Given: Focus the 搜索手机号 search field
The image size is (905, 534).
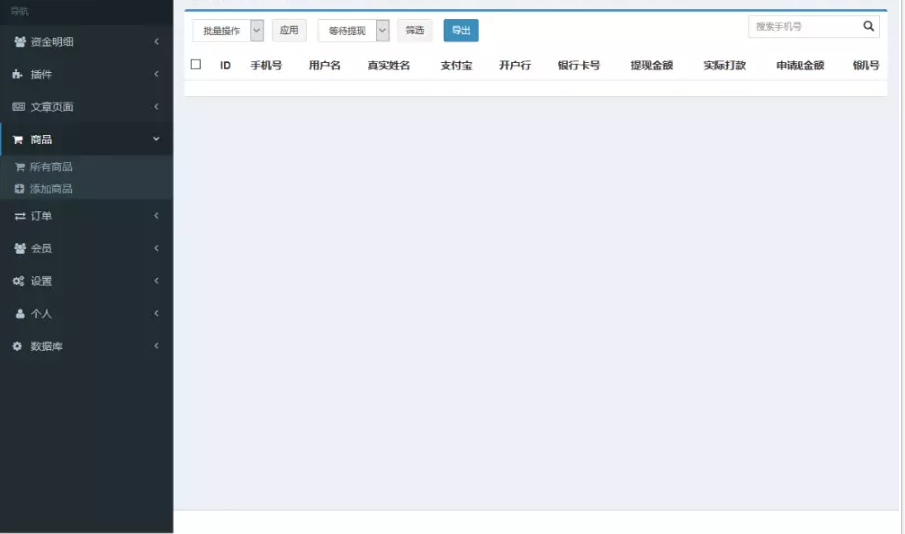Looking at the screenshot, I should (x=802, y=27).
